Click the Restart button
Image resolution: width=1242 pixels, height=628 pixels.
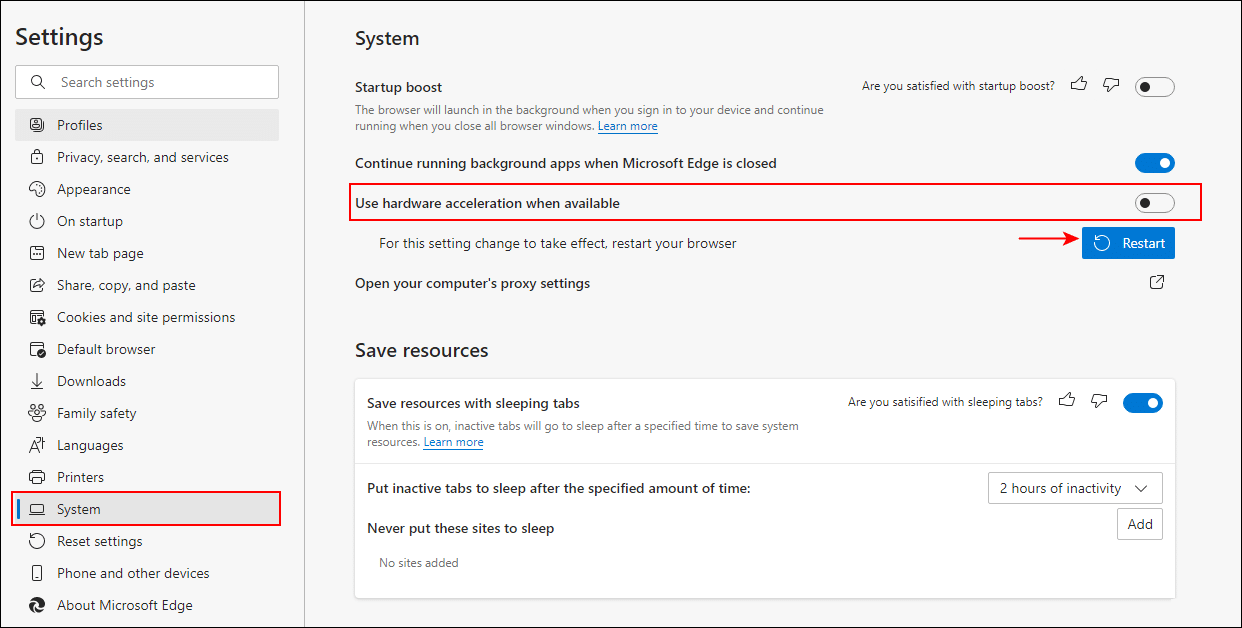click(1128, 243)
